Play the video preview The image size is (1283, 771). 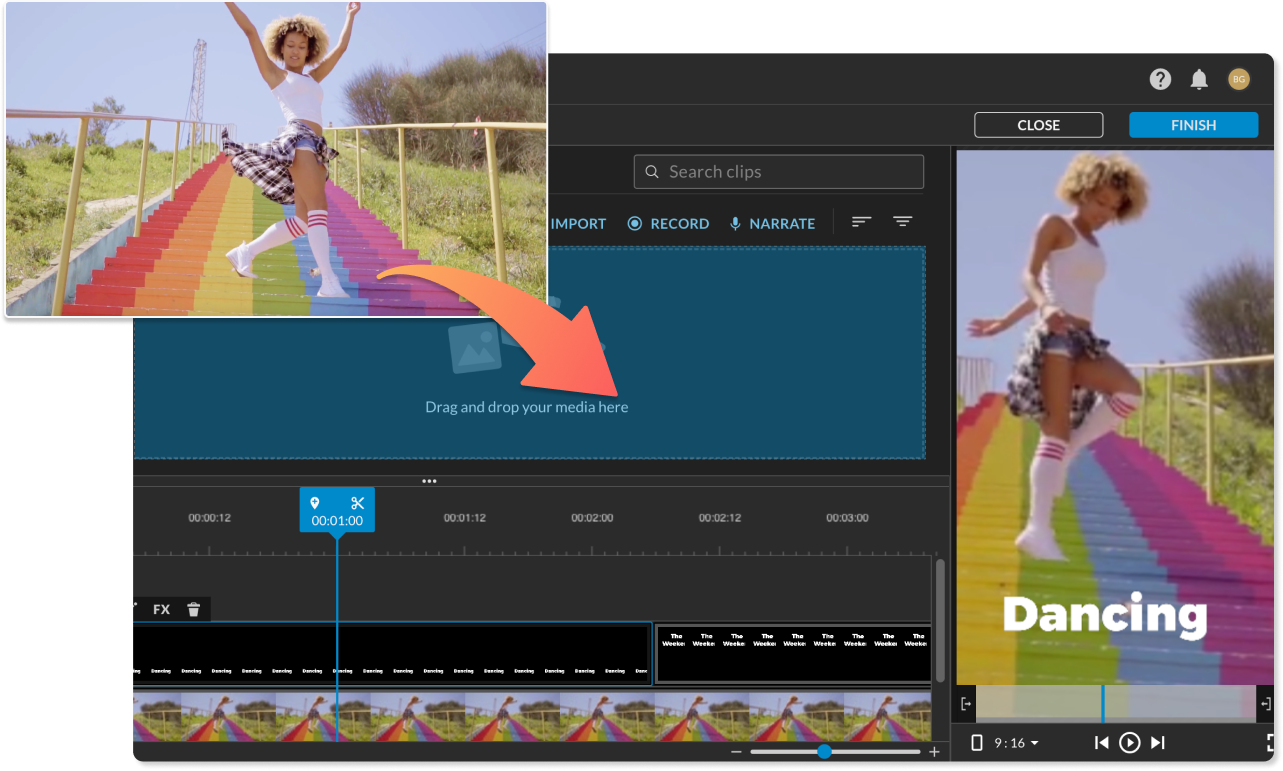coord(1129,742)
